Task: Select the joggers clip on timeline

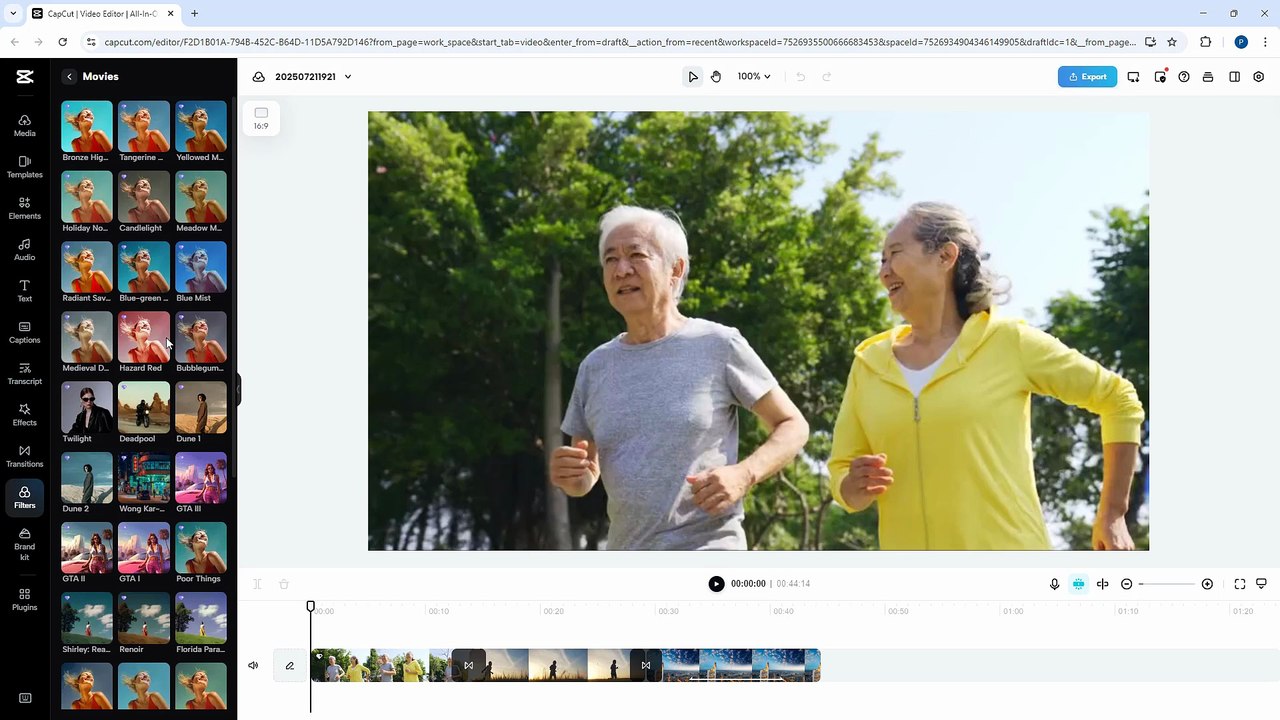Action: [x=380, y=666]
